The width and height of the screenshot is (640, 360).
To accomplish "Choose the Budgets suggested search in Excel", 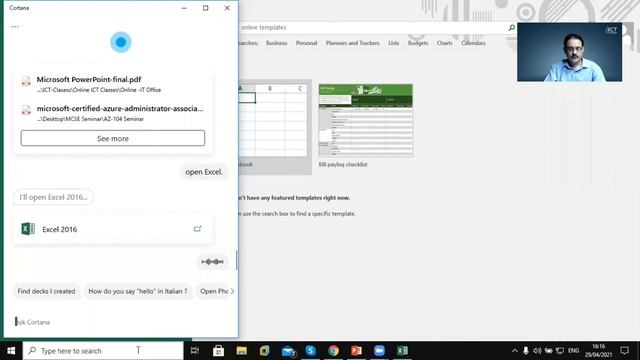I will [x=418, y=43].
